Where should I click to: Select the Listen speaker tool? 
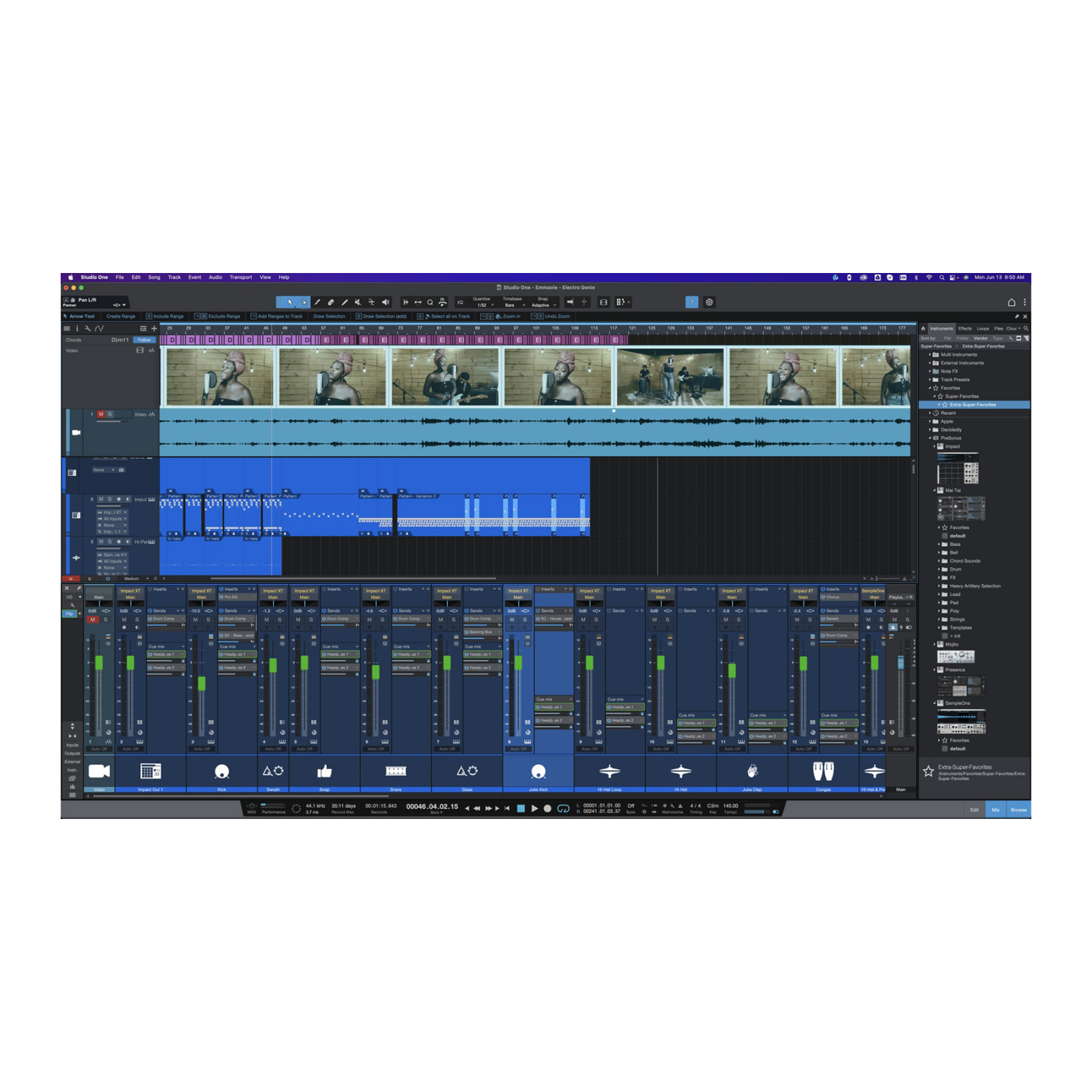pos(386,302)
